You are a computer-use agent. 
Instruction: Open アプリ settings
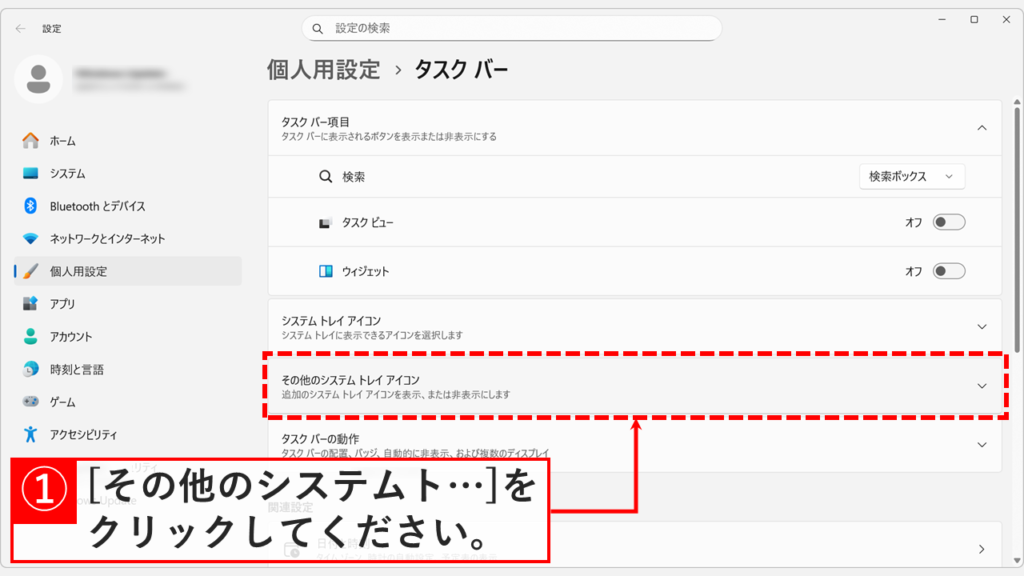pos(62,303)
